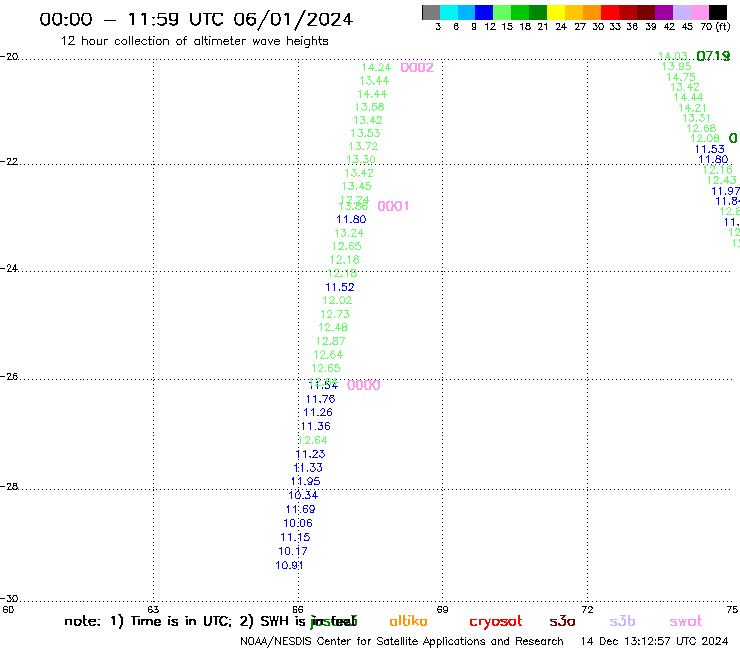The width and height of the screenshot is (740, 650).
Task: Click wave height value 12.68
Action: pos(701,128)
